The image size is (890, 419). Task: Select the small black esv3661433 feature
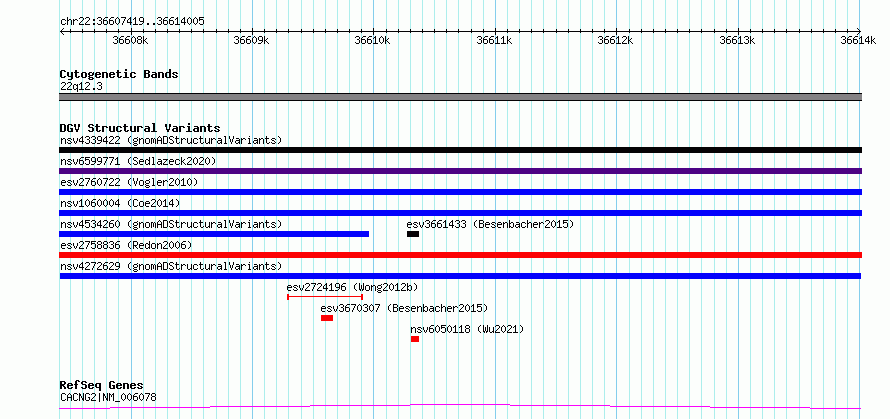tap(413, 234)
